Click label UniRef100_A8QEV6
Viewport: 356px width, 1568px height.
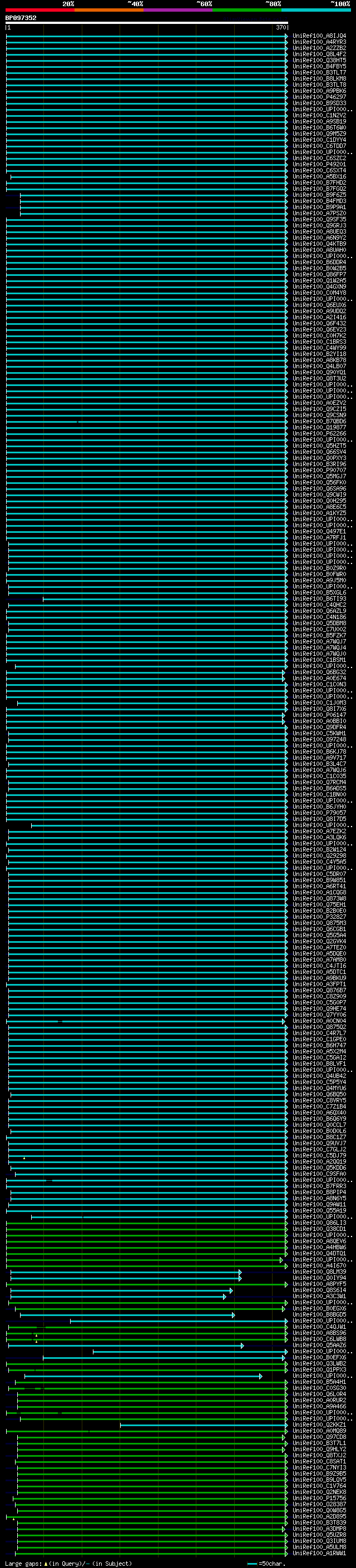[x=319, y=1241]
